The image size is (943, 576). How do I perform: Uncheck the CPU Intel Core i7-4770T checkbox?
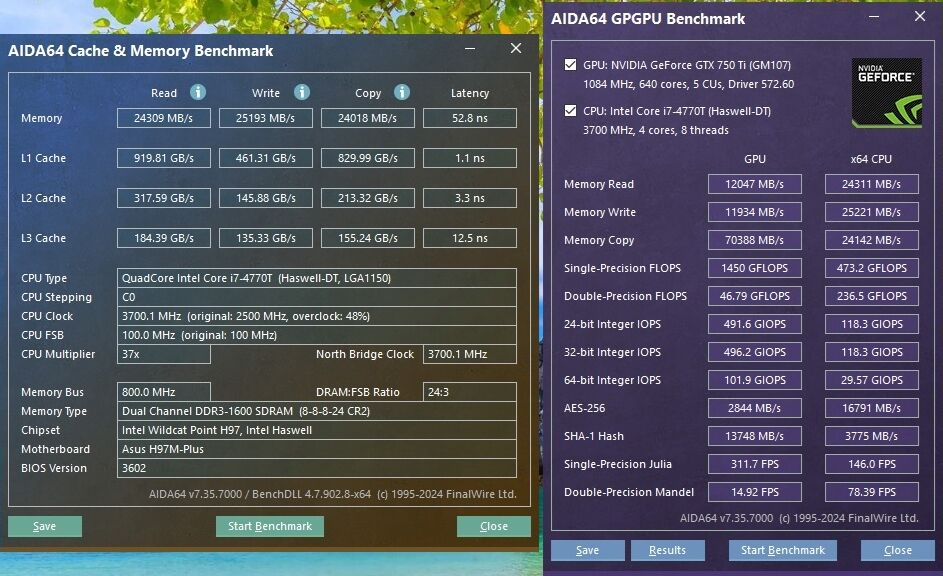tap(570, 111)
